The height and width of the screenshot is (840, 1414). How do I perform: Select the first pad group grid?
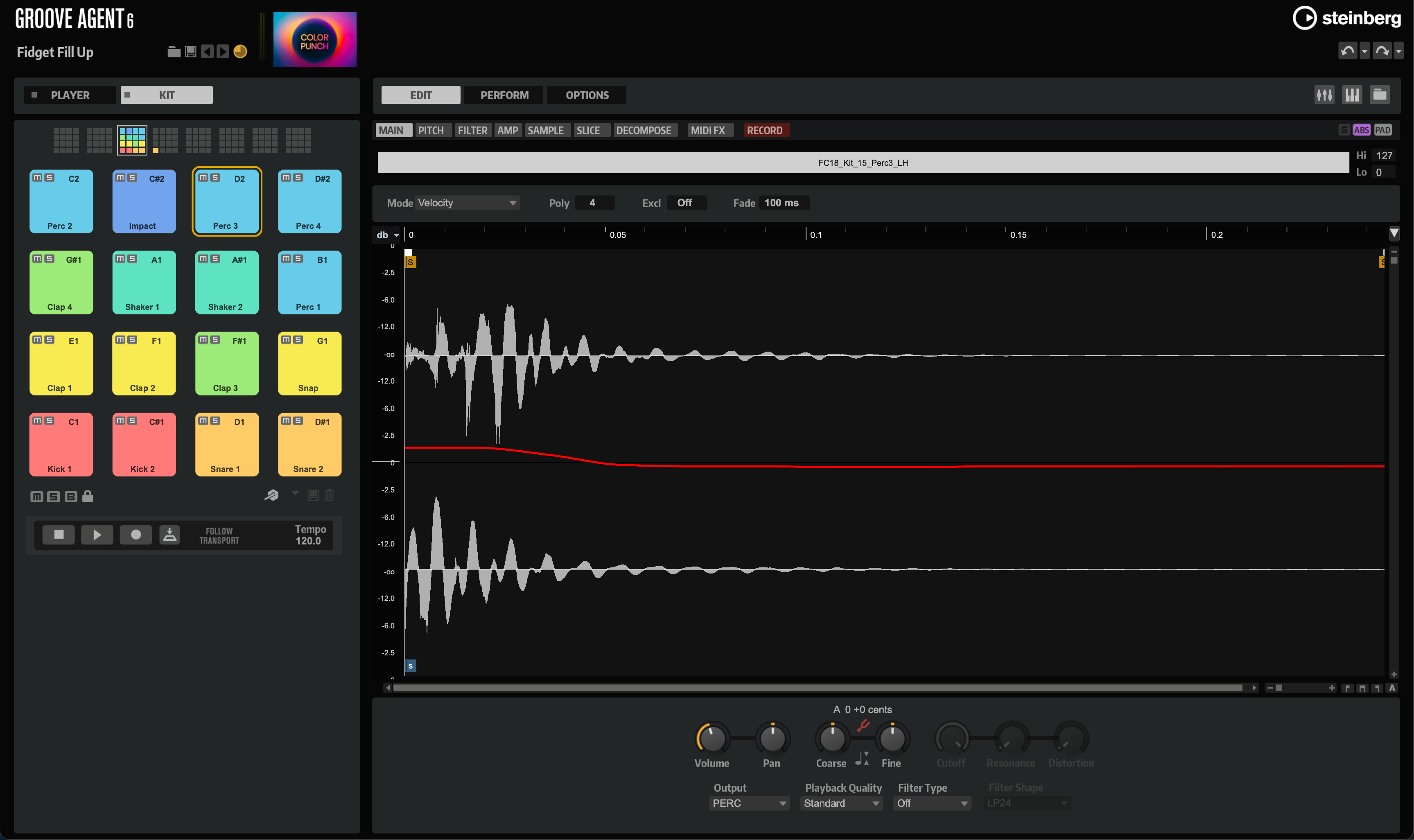pos(66,140)
